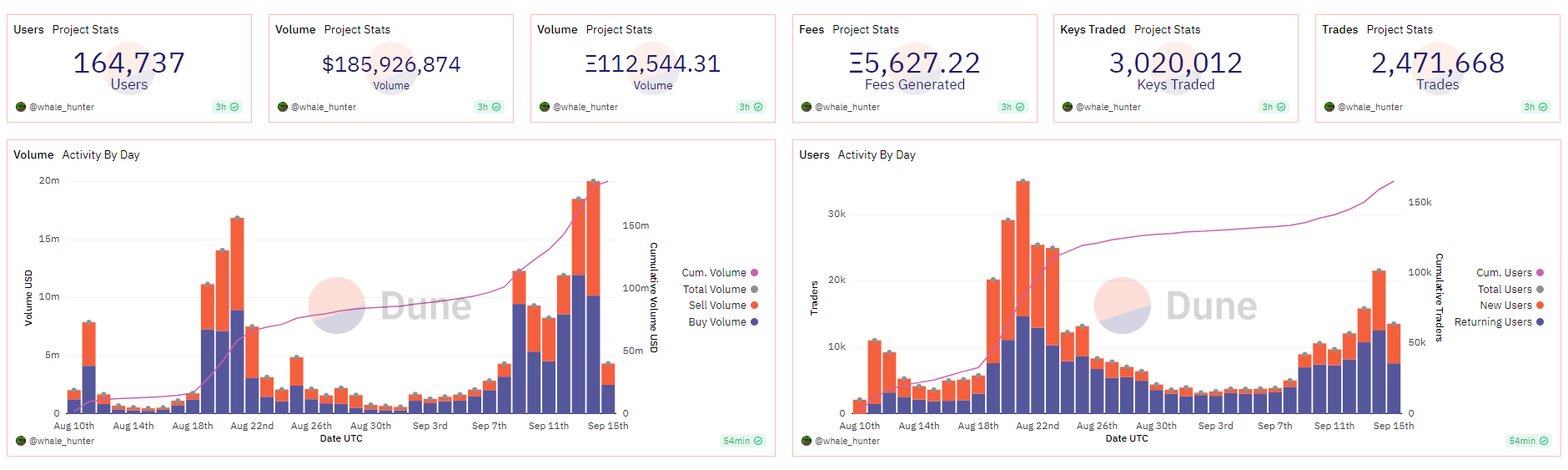Click the Cum. Users pink legend dot
The width and height of the screenshot is (1568, 470).
pyautogui.click(x=1540, y=273)
